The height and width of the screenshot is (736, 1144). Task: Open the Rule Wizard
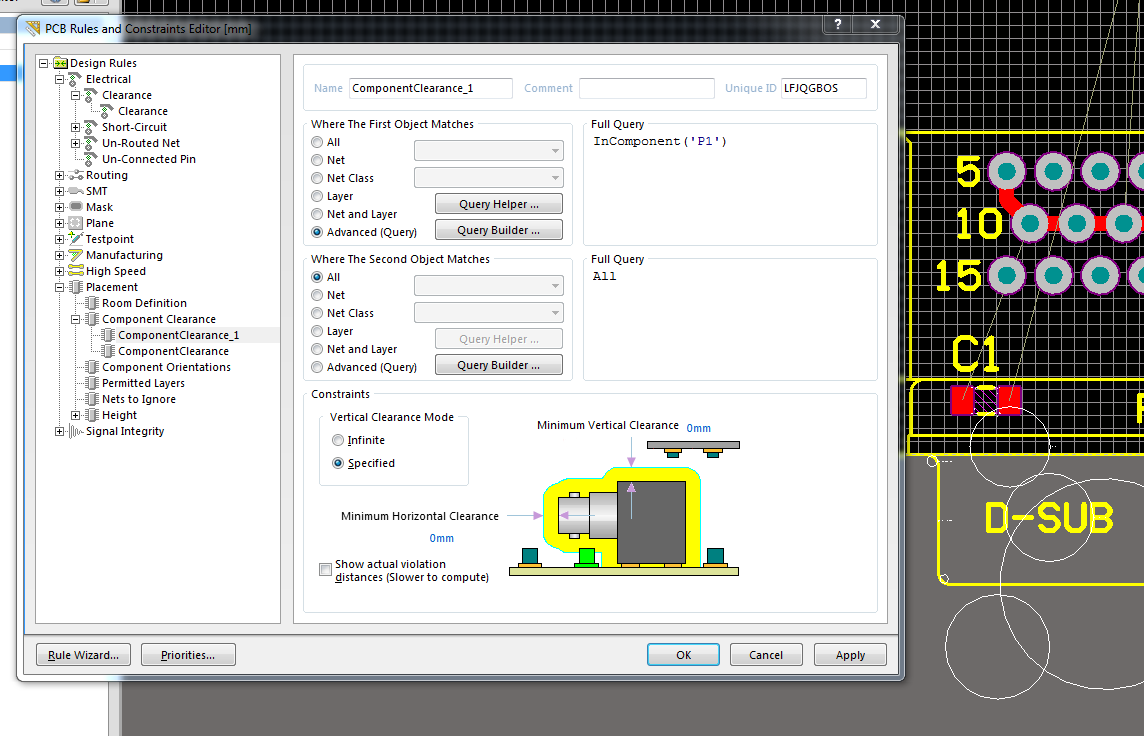point(83,655)
